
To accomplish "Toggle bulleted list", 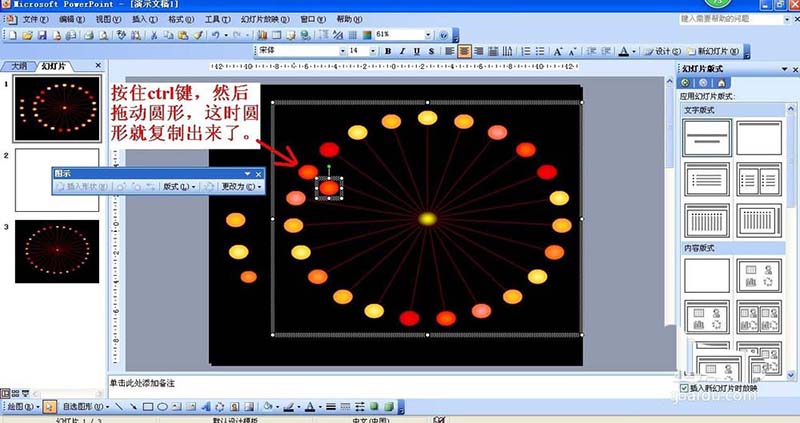I will [540, 51].
